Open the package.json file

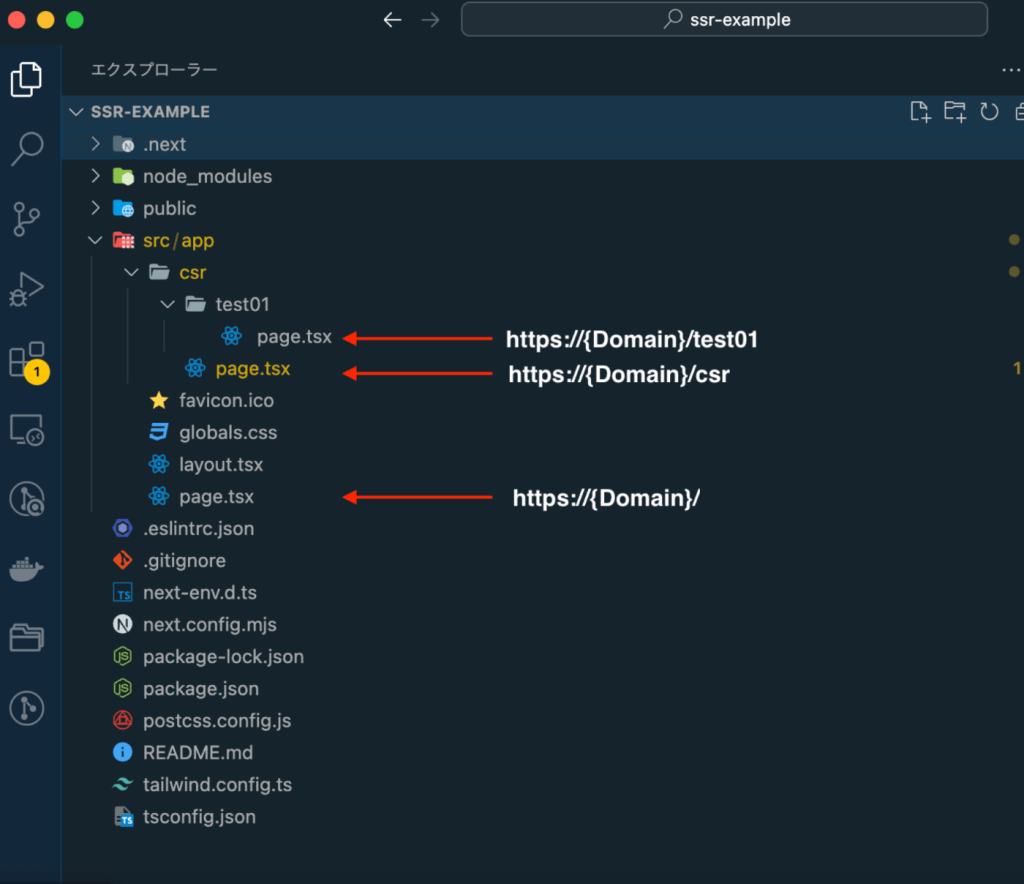[x=200, y=688]
